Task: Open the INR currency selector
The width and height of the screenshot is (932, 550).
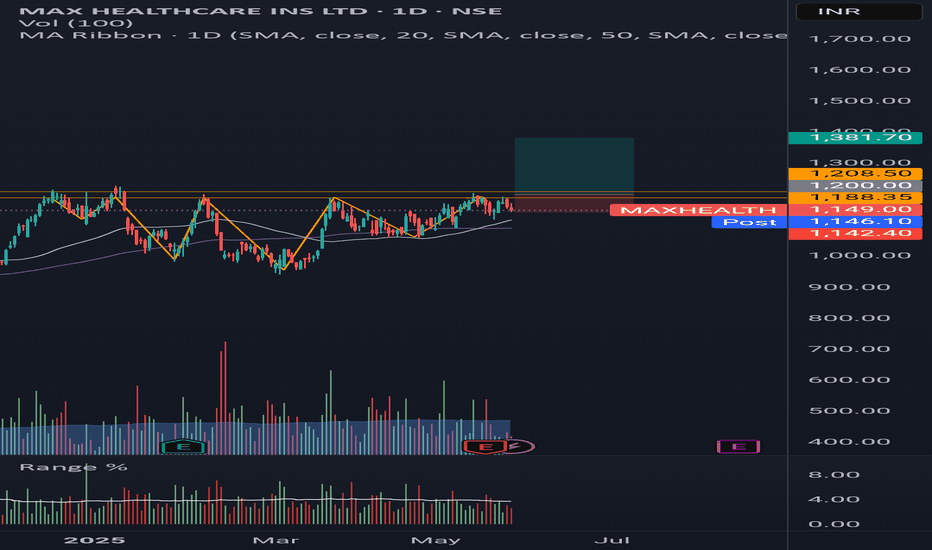Action: (859, 11)
